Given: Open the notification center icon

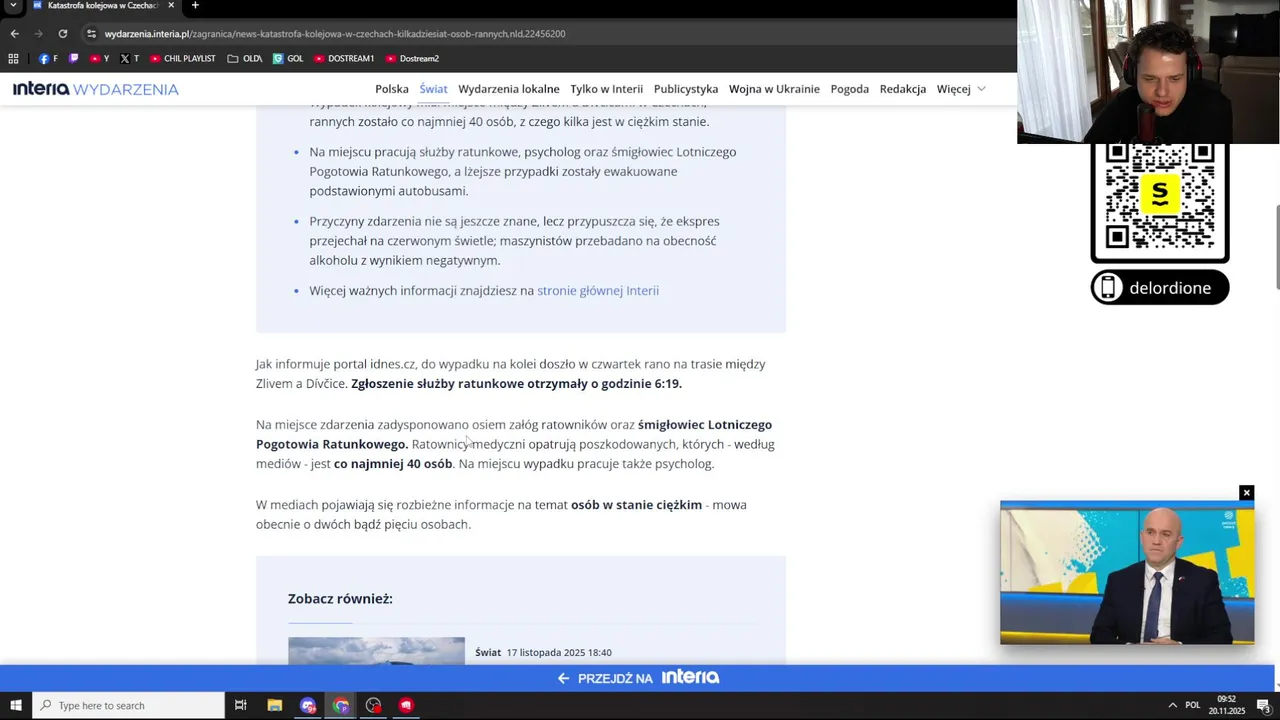Looking at the screenshot, I should 1264,706.
